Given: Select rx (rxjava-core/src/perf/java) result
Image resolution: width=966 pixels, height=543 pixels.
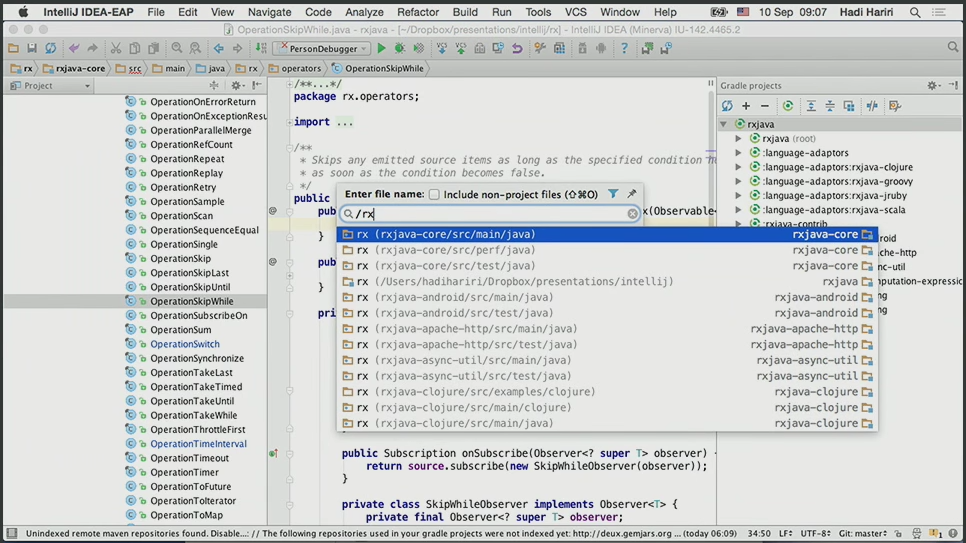Looking at the screenshot, I should (x=607, y=250).
